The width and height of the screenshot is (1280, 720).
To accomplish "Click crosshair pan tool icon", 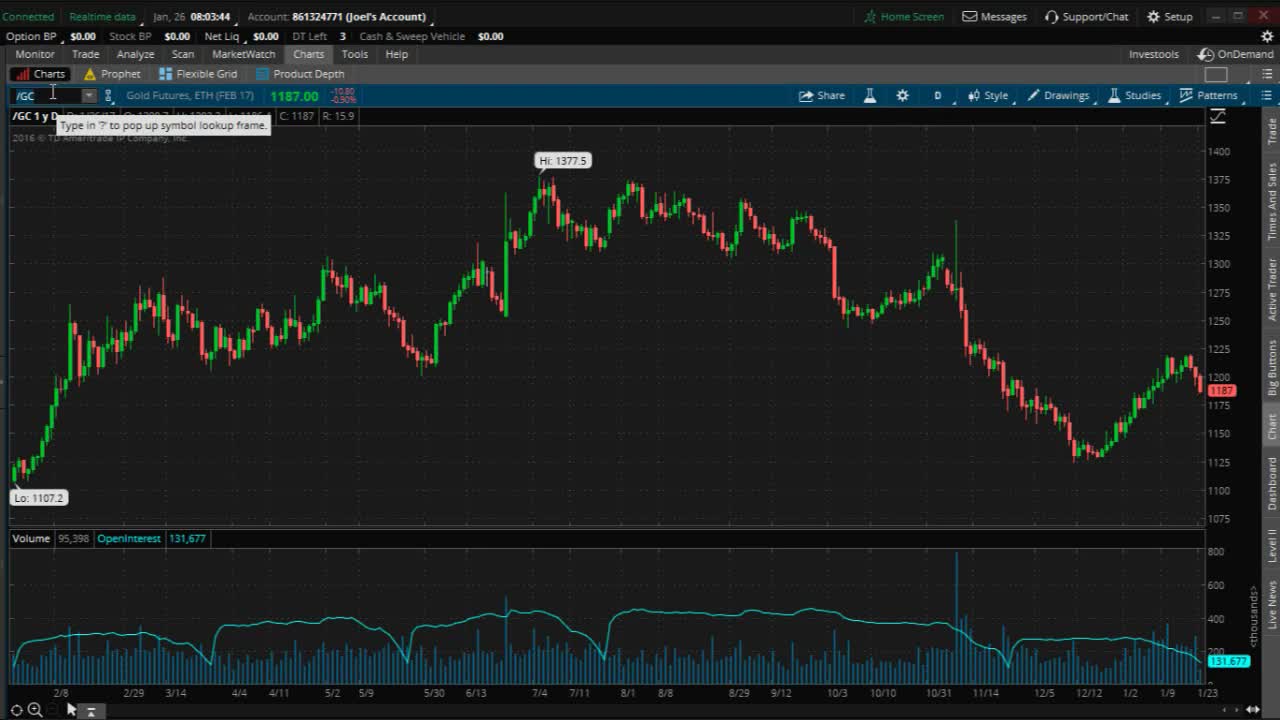I will (x=17, y=710).
